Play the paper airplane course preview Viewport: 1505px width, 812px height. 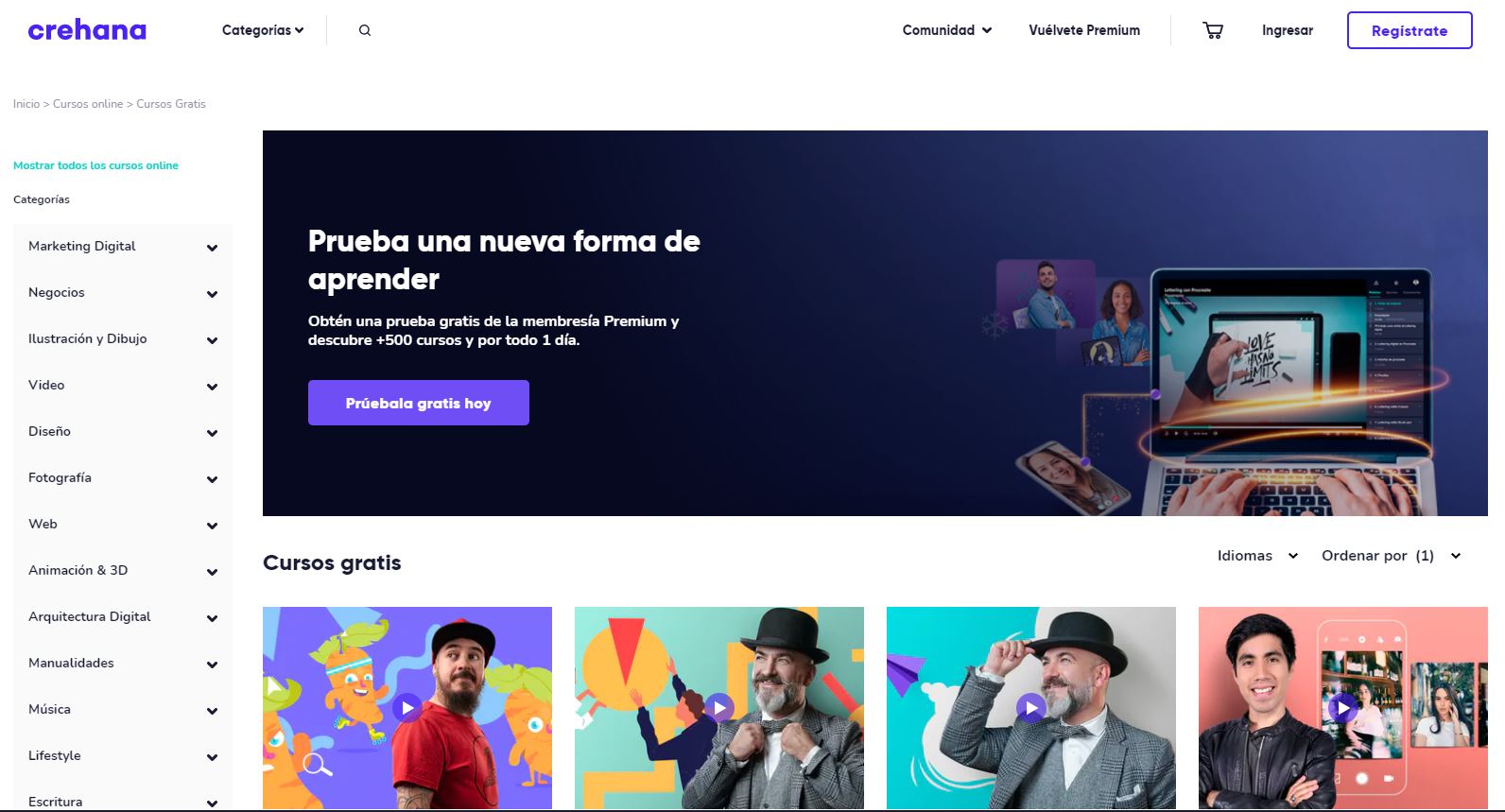pos(1031,707)
